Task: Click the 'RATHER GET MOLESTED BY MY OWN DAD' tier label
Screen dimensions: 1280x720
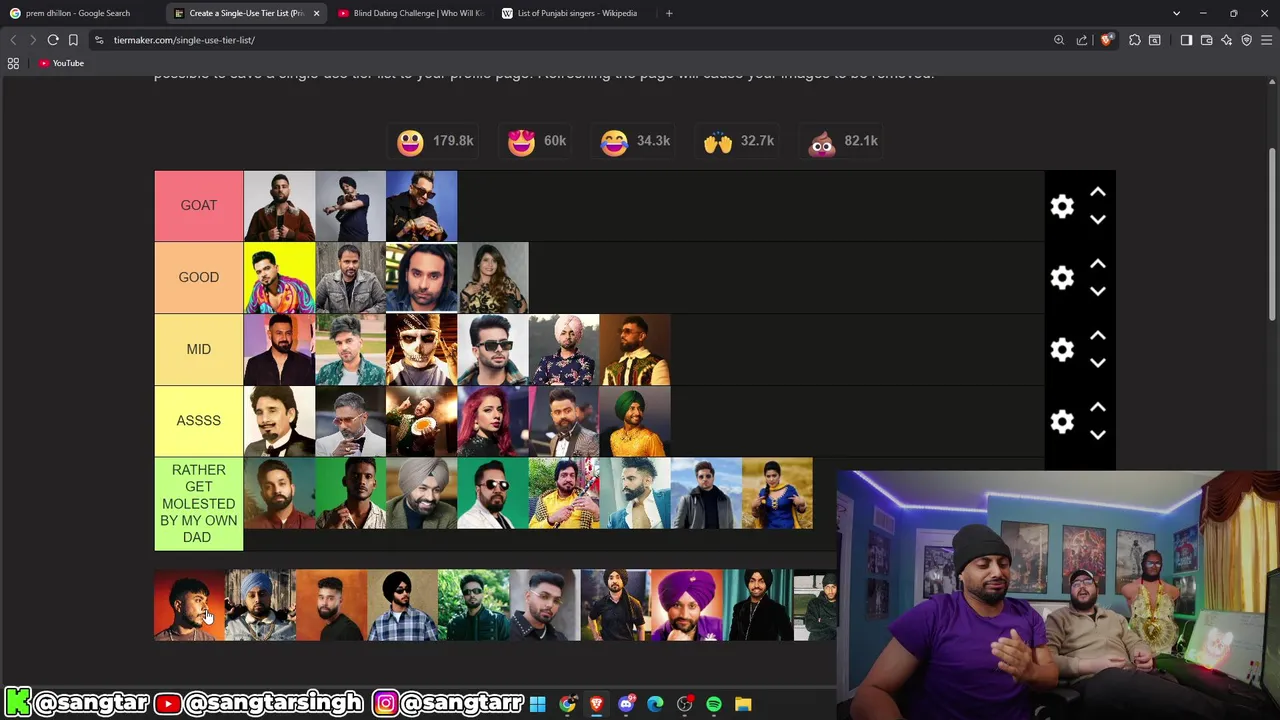Action: click(198, 504)
